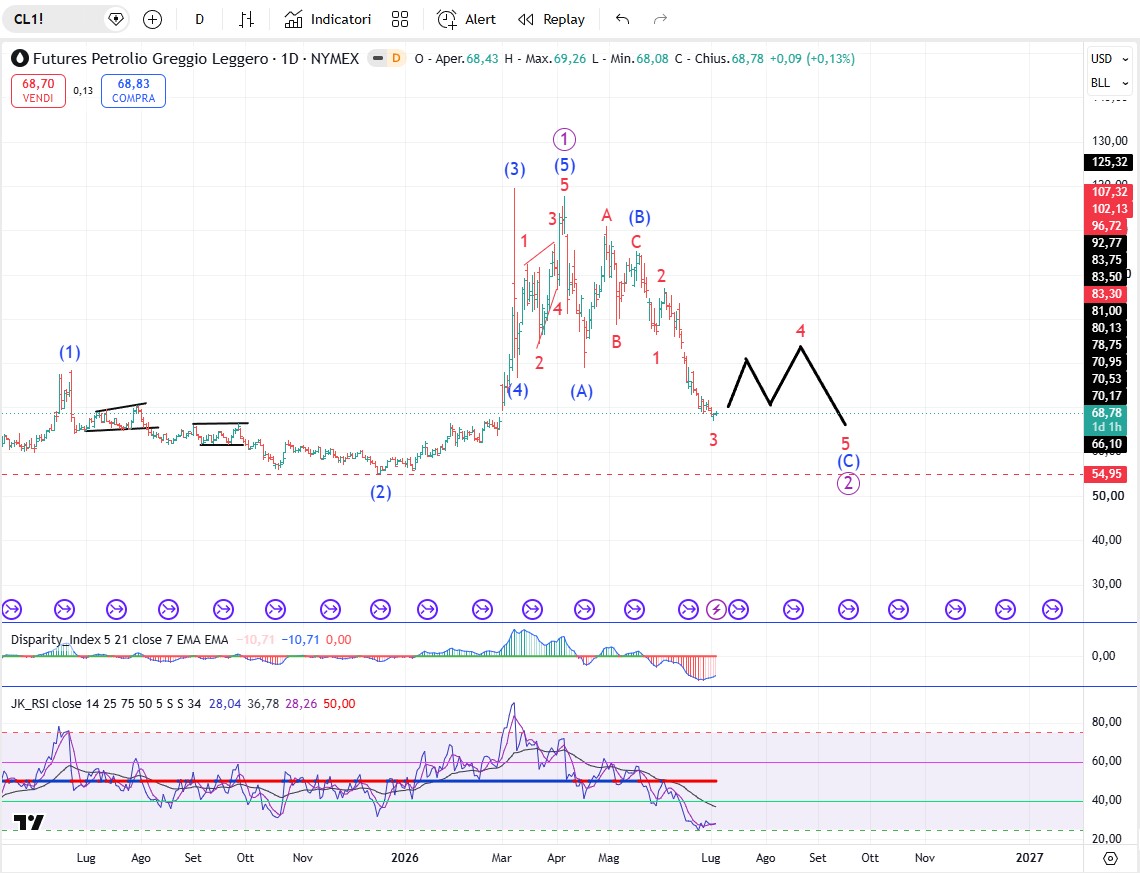Select the blue (C) wave label
The height and width of the screenshot is (873, 1140).
(x=848, y=461)
